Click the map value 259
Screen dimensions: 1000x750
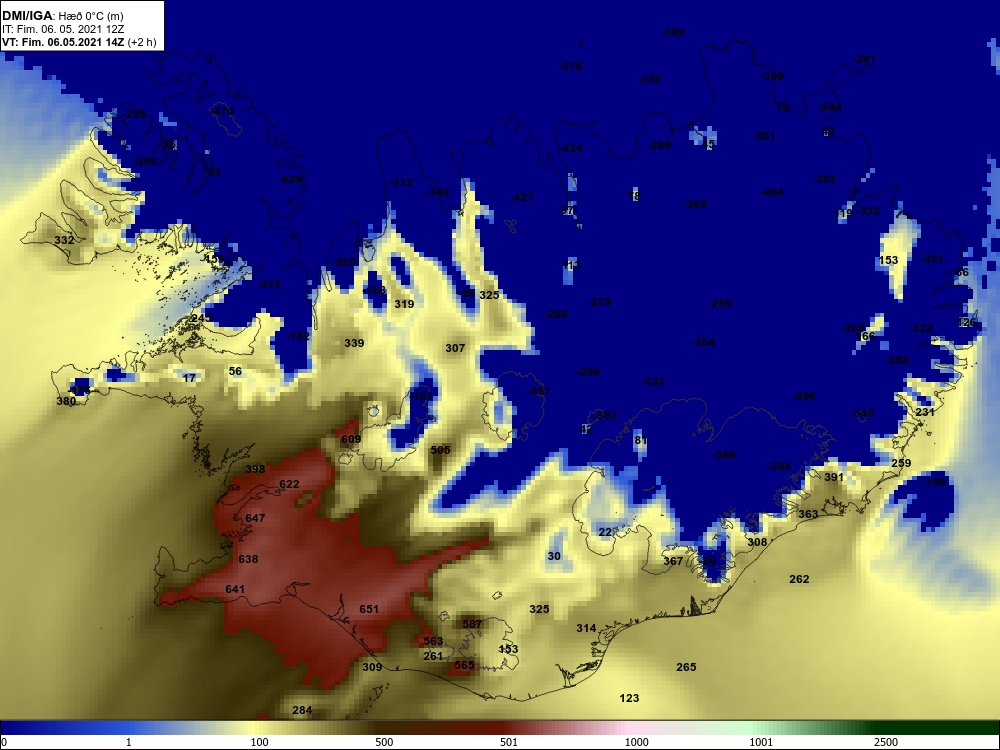point(901,463)
